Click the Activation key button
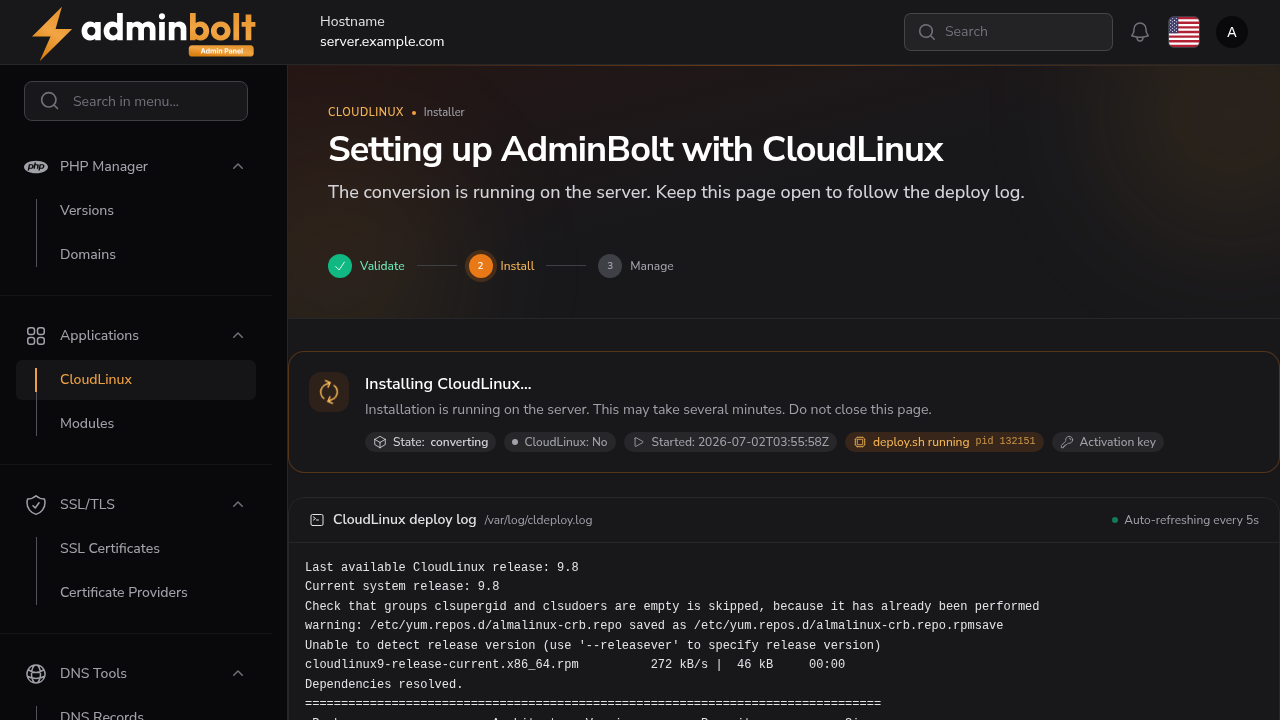This screenshot has height=720, width=1280. [1108, 442]
